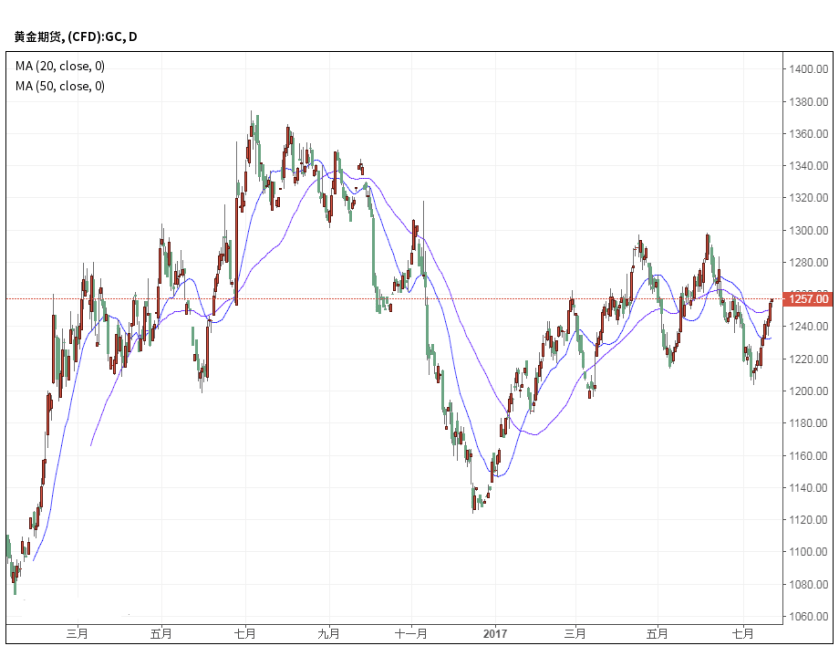The image size is (839, 646).
Task: Select the MA (50, close, 0) indicator label
Action: pos(60,86)
